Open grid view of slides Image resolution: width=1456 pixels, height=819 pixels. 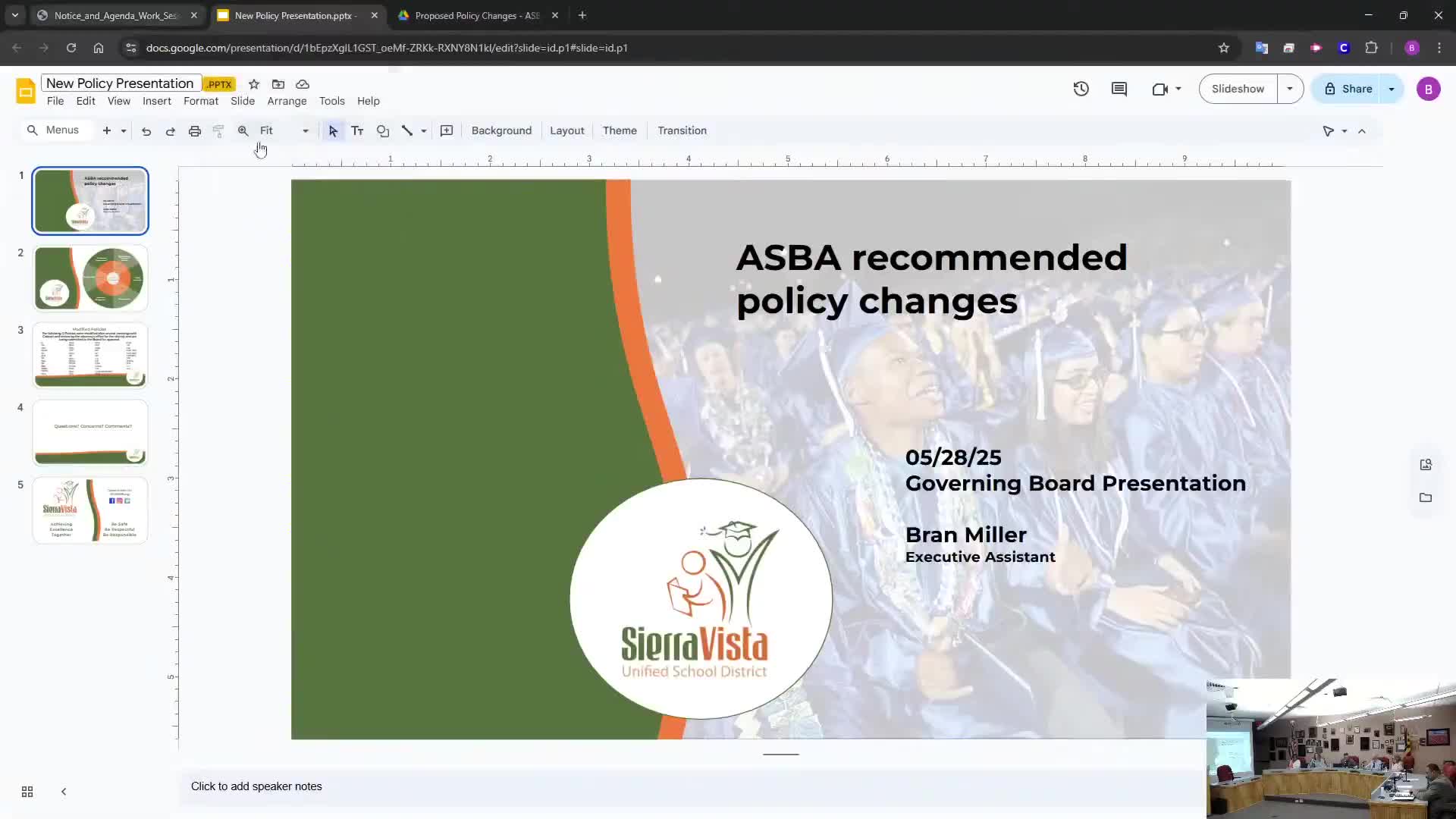tap(27, 792)
